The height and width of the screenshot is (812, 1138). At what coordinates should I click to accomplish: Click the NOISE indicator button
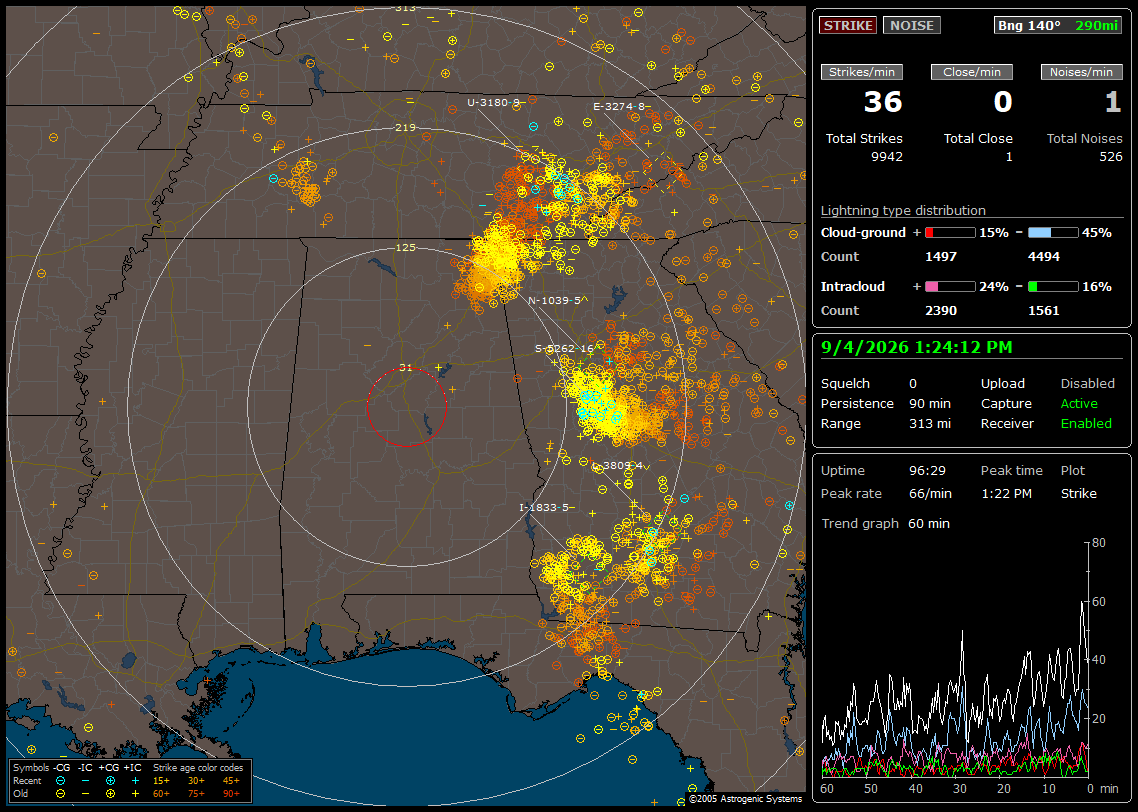click(x=912, y=25)
